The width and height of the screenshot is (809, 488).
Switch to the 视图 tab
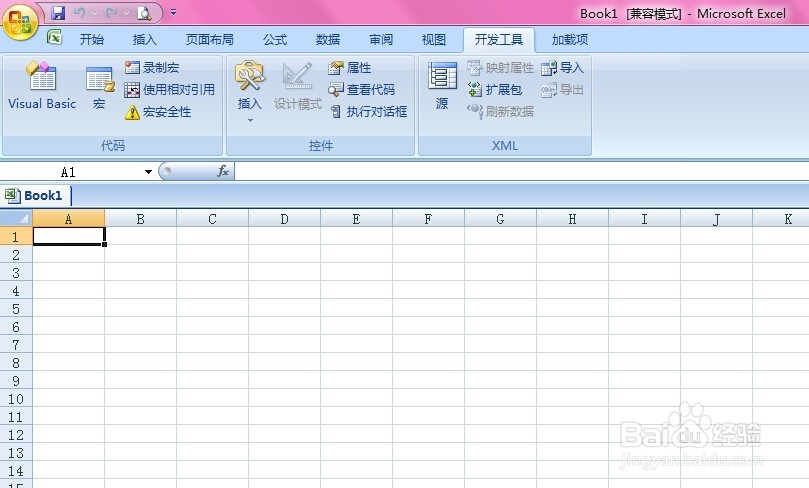pos(433,40)
